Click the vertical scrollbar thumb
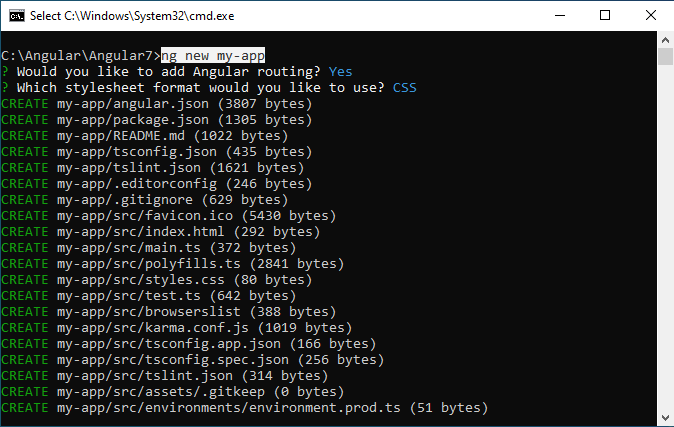Viewport: 674px width, 427px height. [x=665, y=56]
